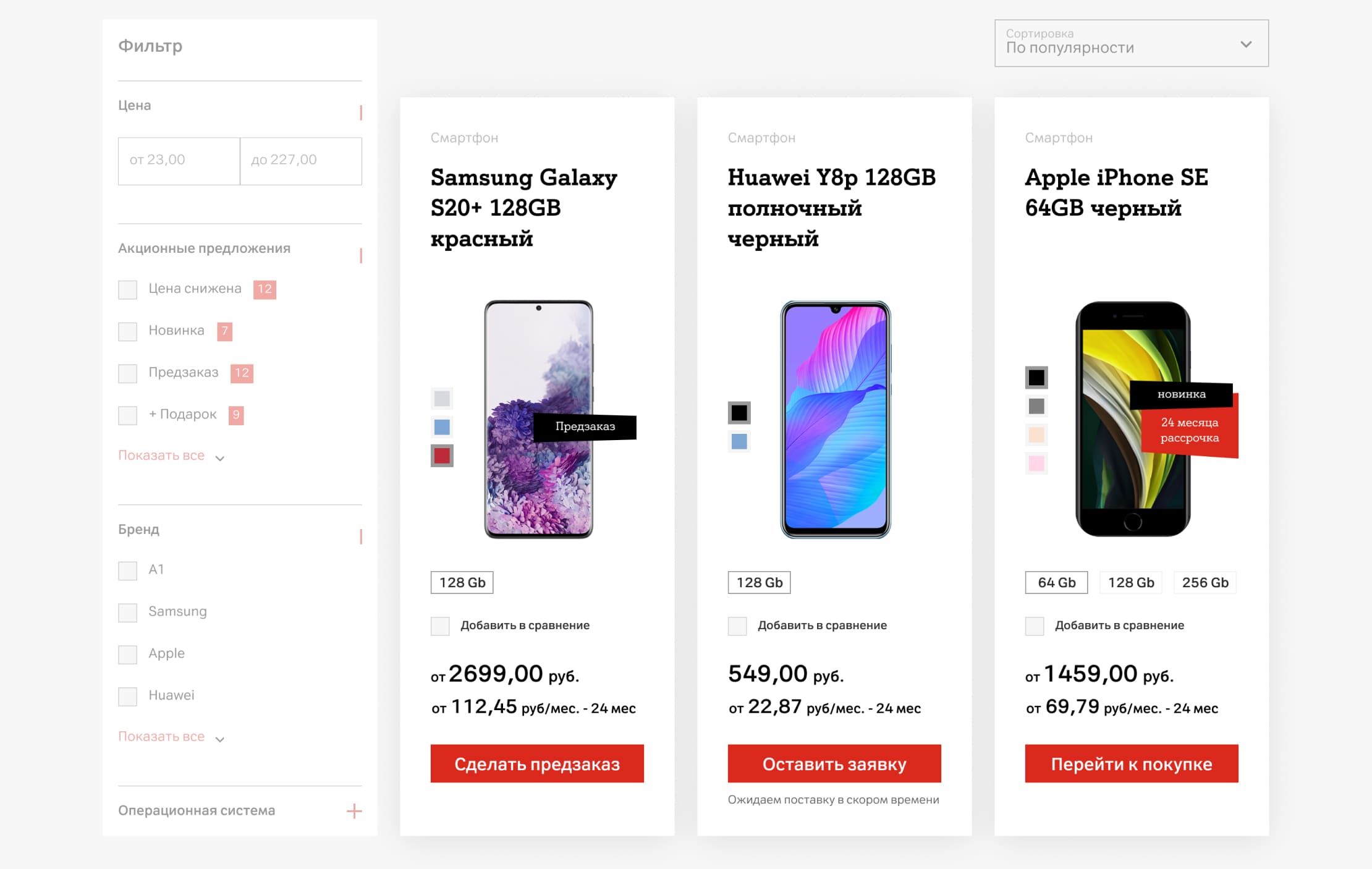This screenshot has width=1372, height=869.
Task: Click the minimum price field от 23,00
Action: pos(179,161)
